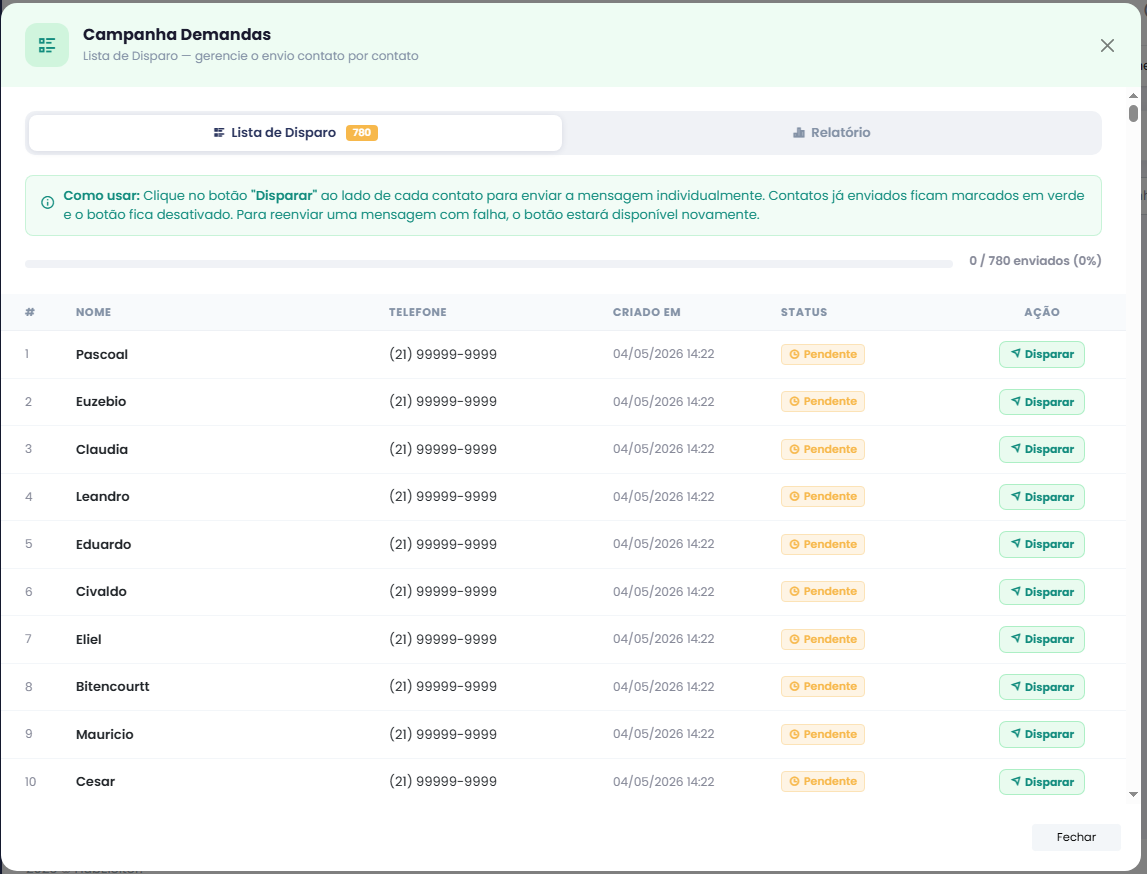Screen dimensions: 1147x874
Task: Select contact name Civaldo
Action: coord(101,592)
